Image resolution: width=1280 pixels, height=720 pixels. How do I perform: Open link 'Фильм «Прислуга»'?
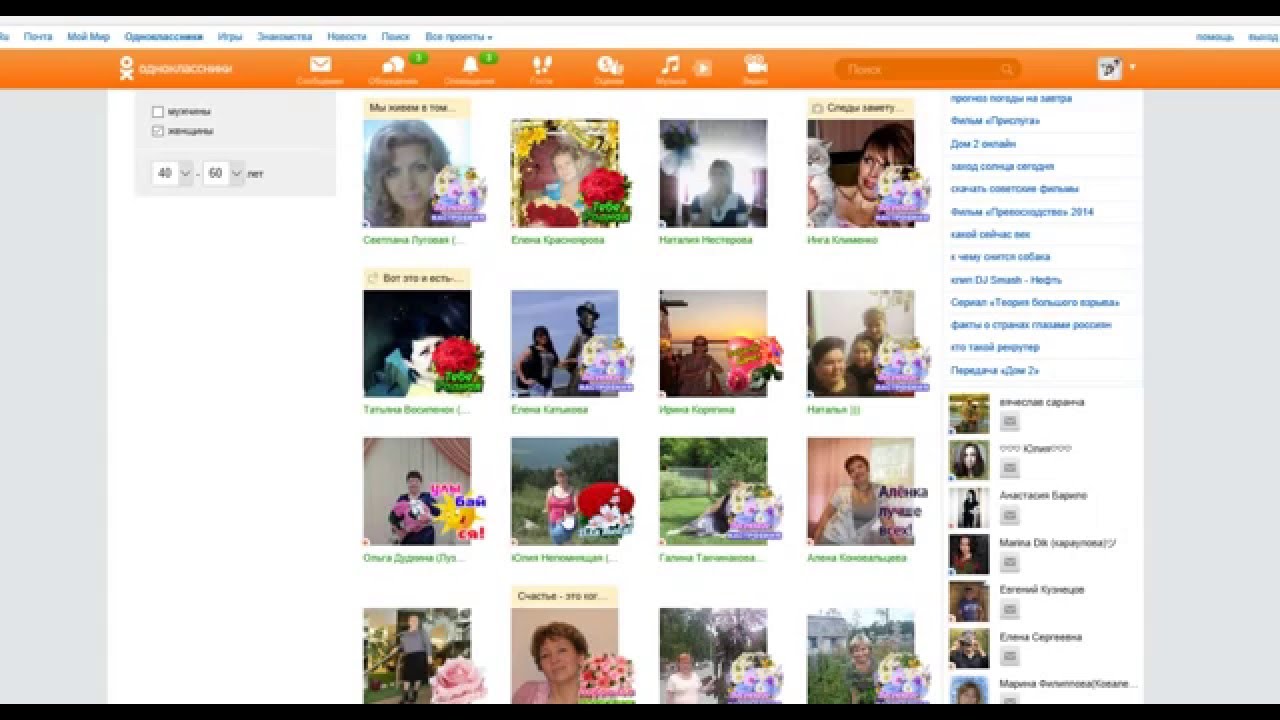click(995, 121)
